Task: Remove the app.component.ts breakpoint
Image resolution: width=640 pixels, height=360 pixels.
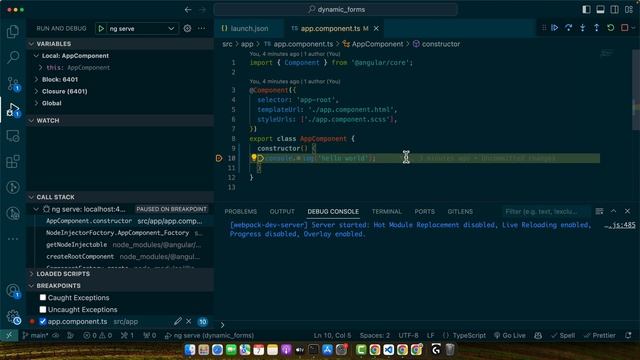Action: tap(189, 322)
